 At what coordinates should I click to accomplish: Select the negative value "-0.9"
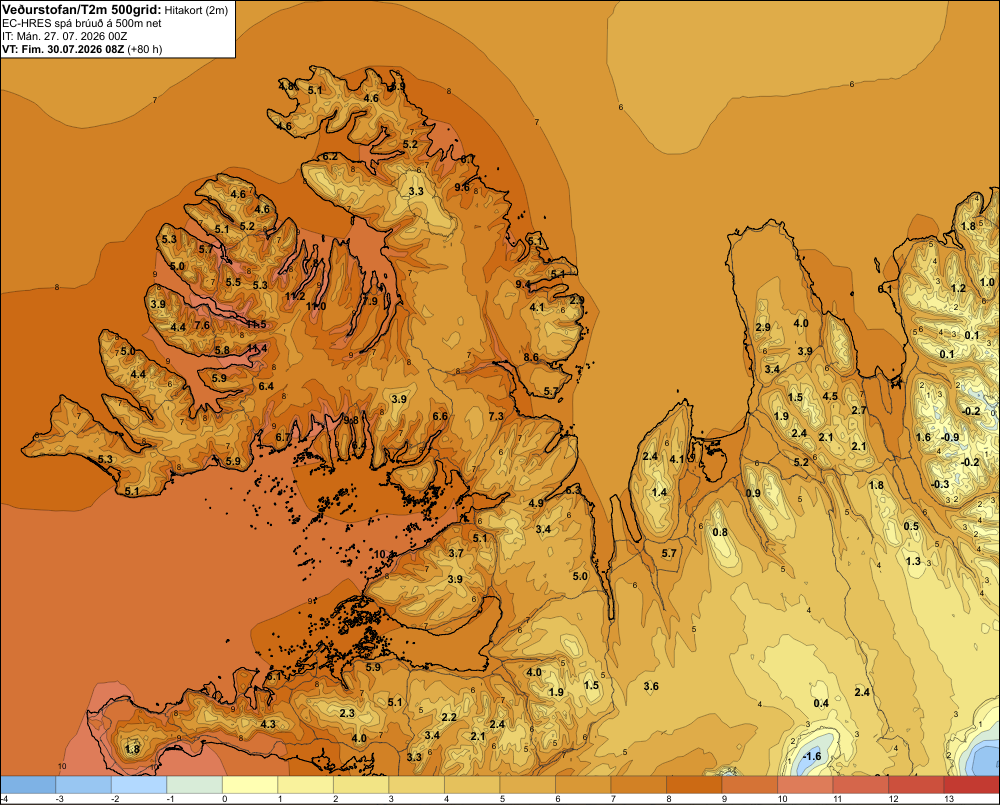coord(950,437)
